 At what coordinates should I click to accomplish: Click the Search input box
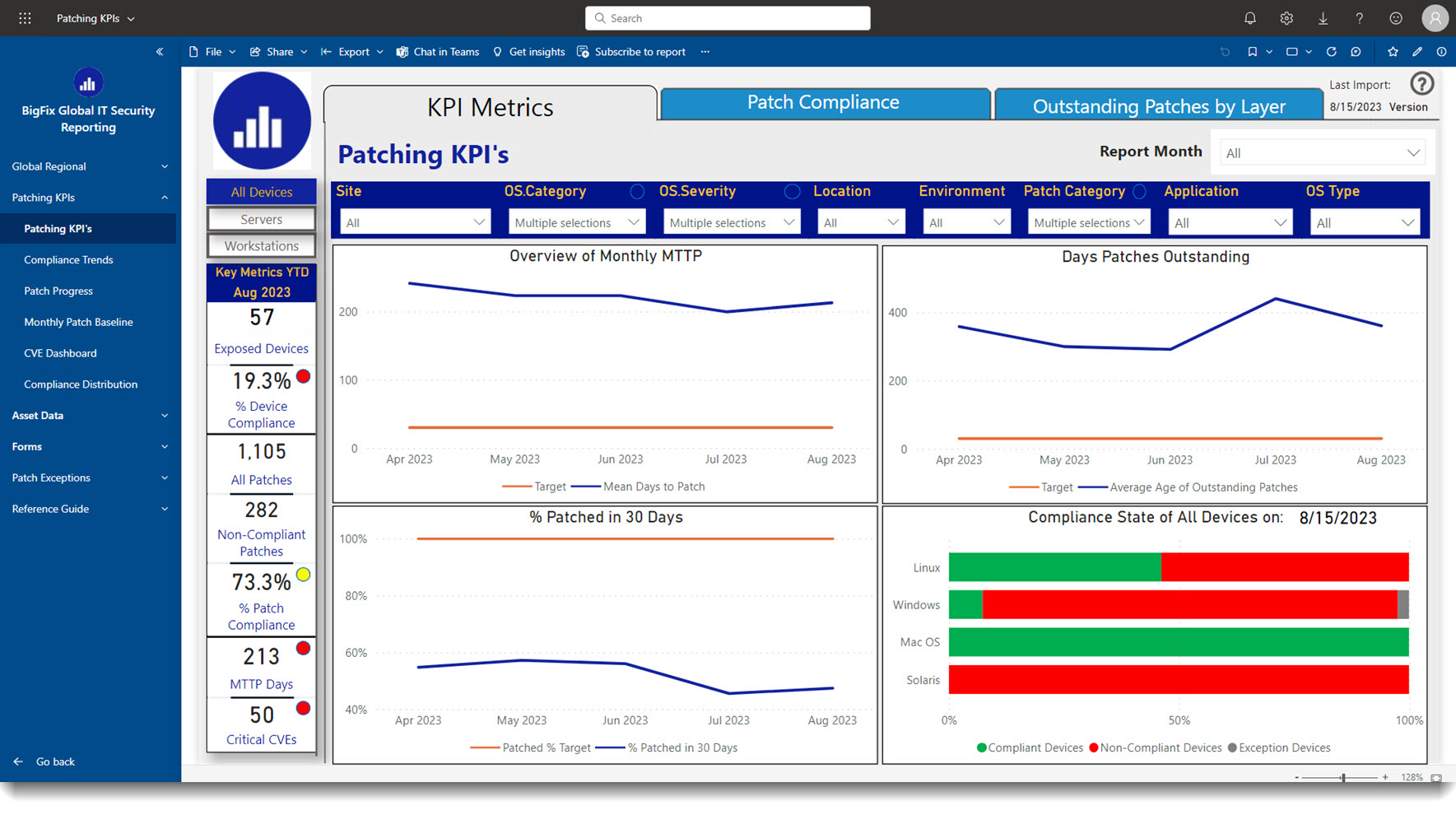tap(728, 18)
